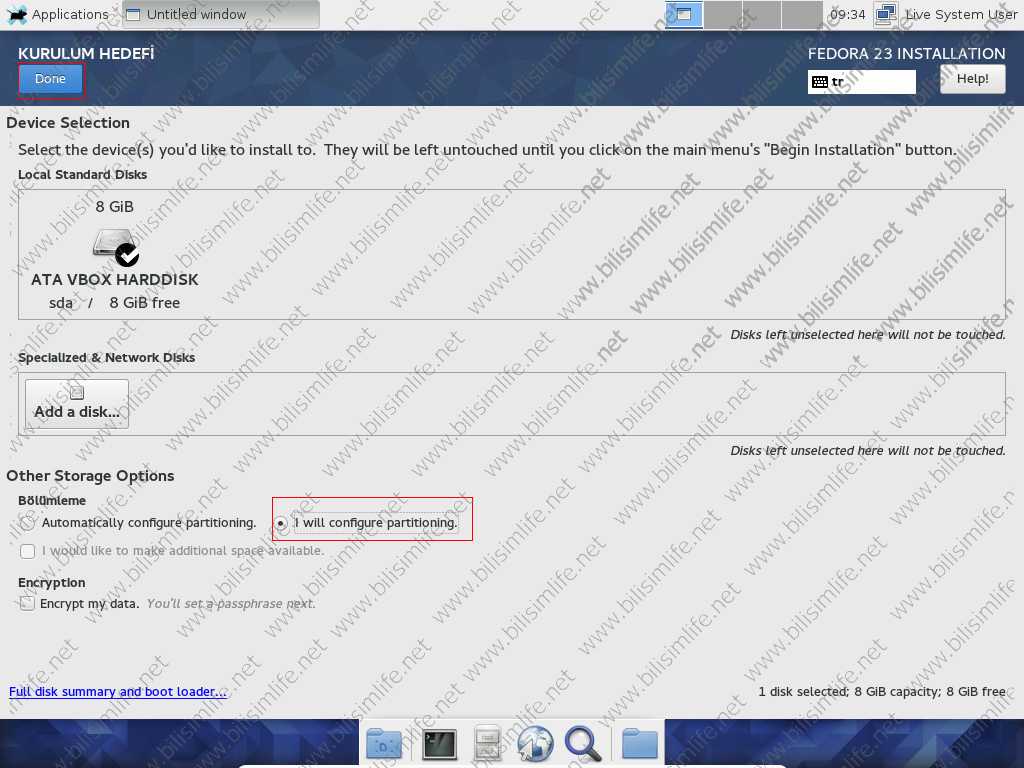The image size is (1024, 768).
Task: Open the Application Finder magnifier icon
Action: [x=583, y=744]
